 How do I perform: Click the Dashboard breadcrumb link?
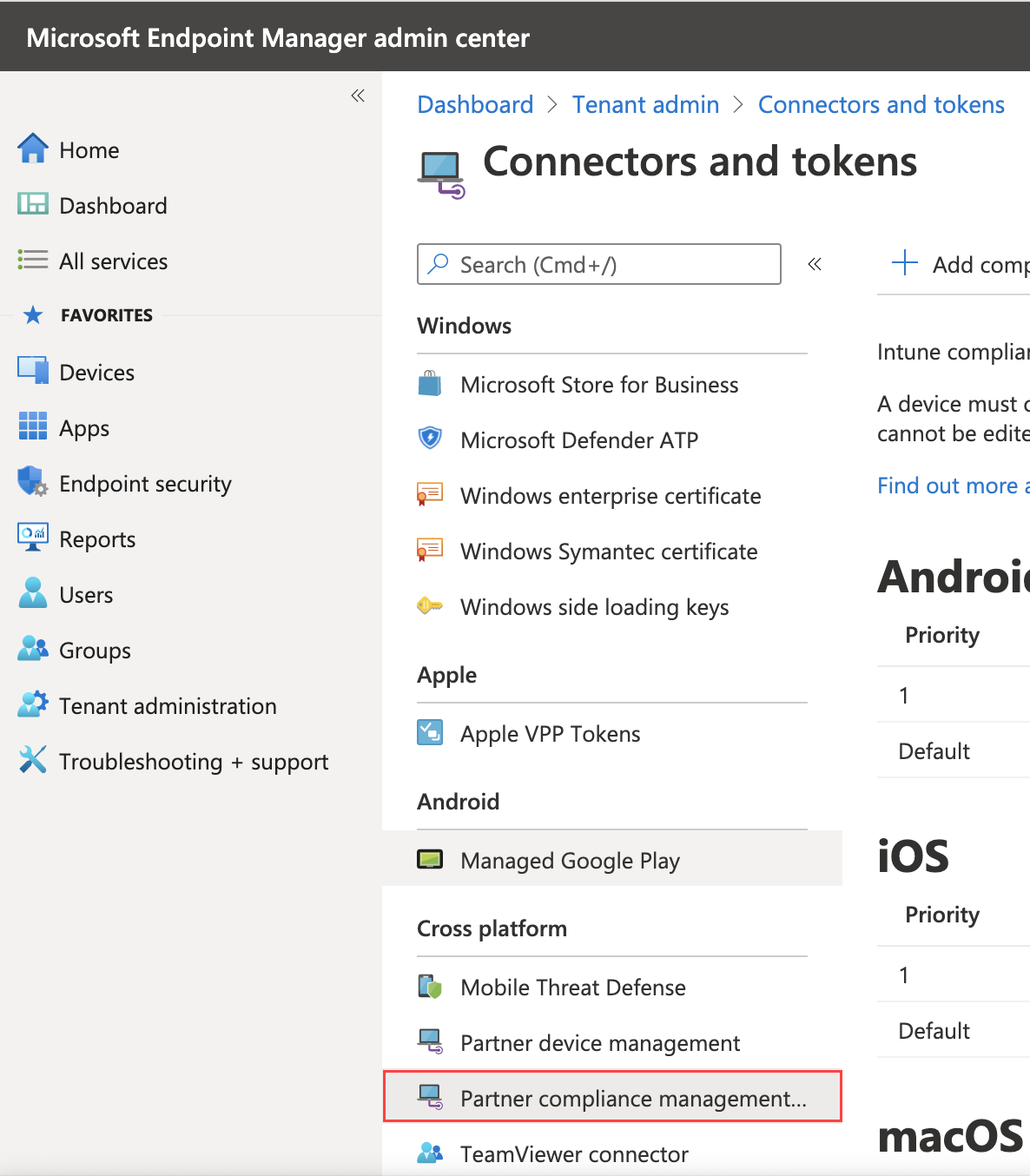(x=475, y=105)
